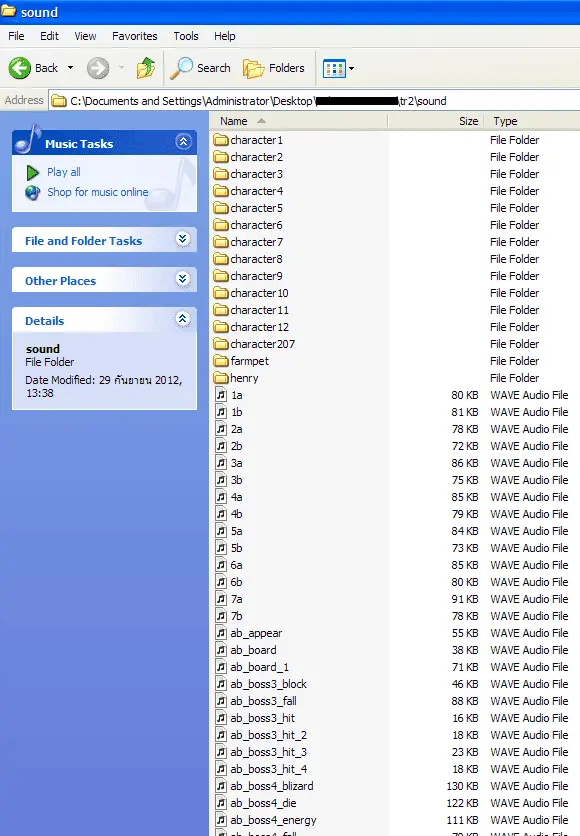Expand the File and Folder Tasks panel
Screen dimensions: 580x836
coord(183,239)
